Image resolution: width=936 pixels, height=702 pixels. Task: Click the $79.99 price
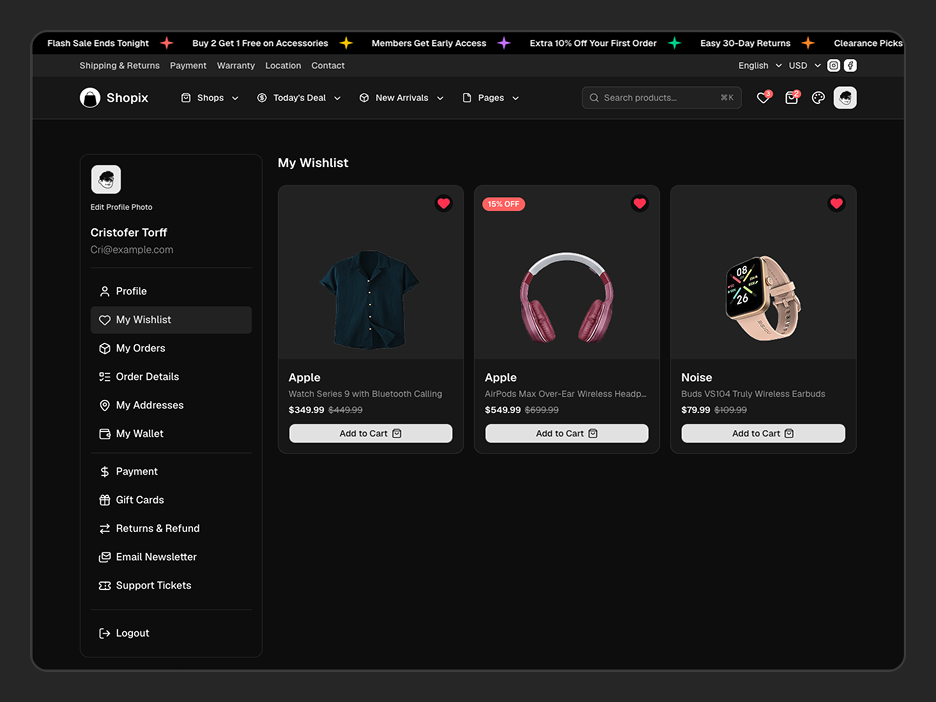coord(695,410)
